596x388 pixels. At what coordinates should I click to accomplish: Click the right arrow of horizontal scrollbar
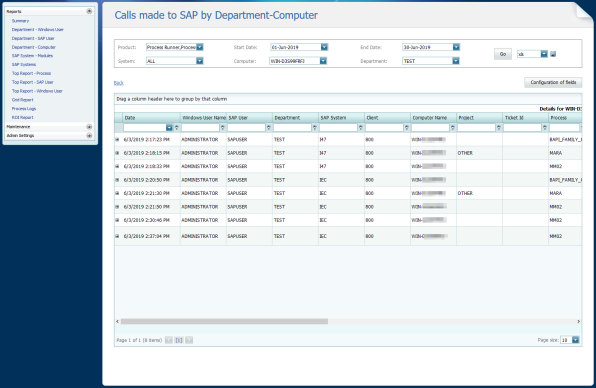point(579,321)
